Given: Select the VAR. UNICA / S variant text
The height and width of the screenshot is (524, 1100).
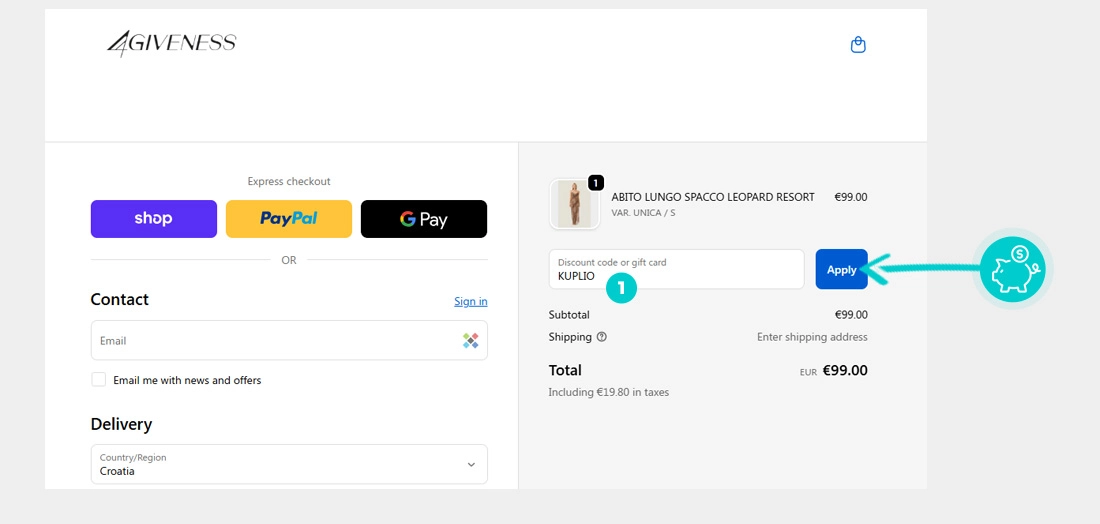Looking at the screenshot, I should click(x=643, y=213).
